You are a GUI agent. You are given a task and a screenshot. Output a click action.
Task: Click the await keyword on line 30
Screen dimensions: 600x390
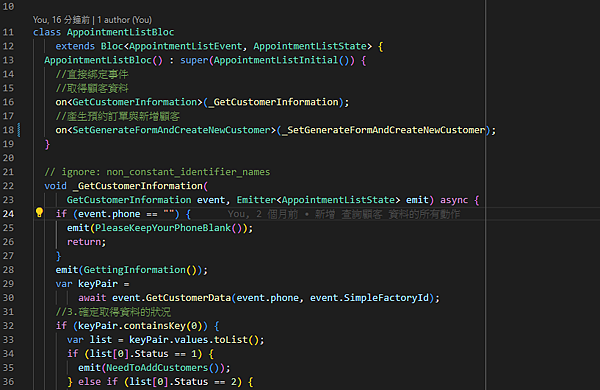pos(92,298)
